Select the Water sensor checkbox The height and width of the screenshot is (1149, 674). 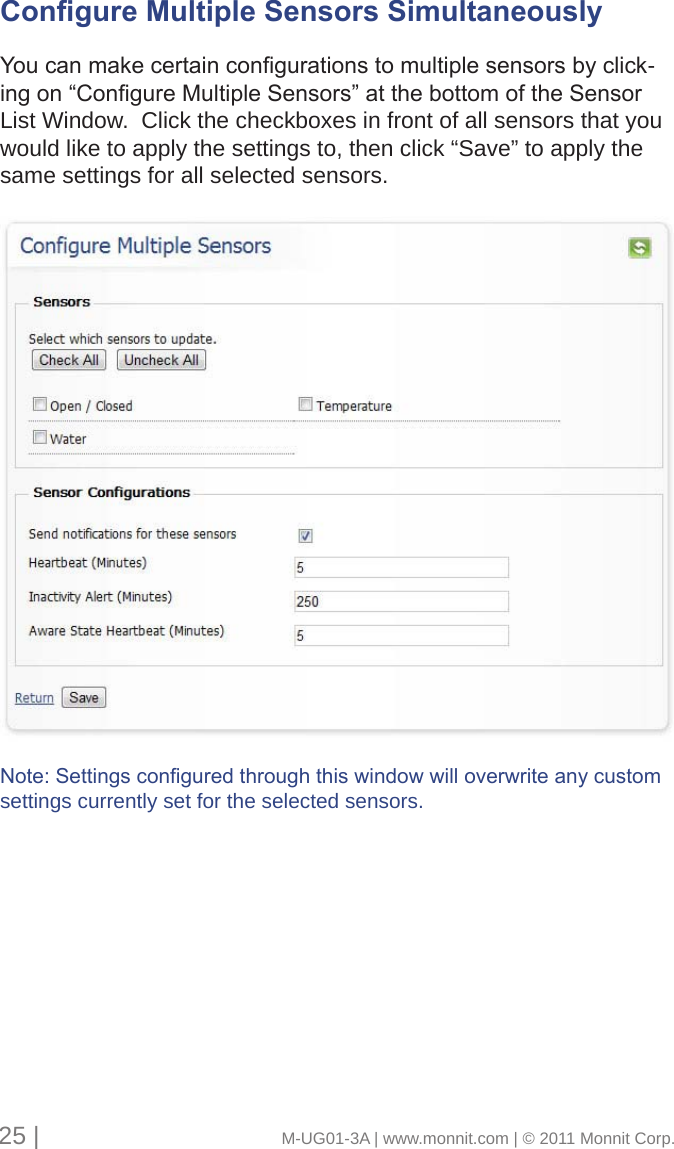(40, 437)
